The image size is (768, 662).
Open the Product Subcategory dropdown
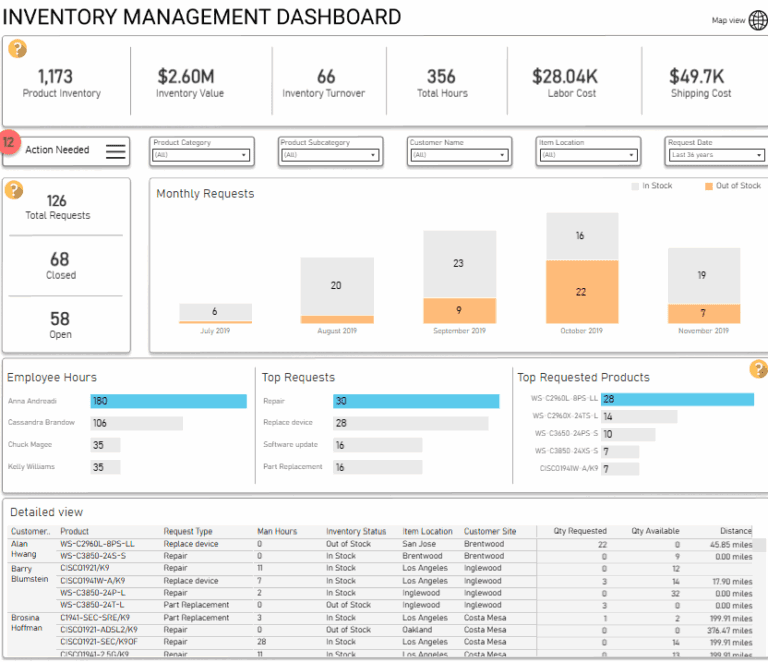(330, 155)
